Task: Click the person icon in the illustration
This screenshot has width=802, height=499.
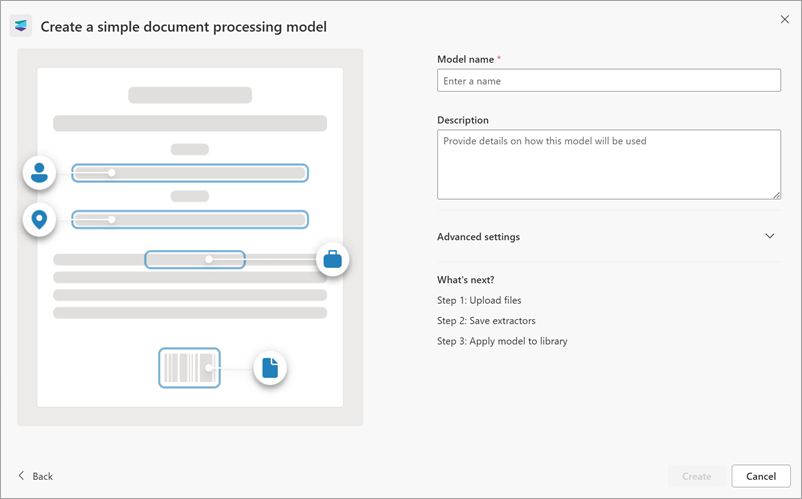Action: pyautogui.click(x=39, y=173)
